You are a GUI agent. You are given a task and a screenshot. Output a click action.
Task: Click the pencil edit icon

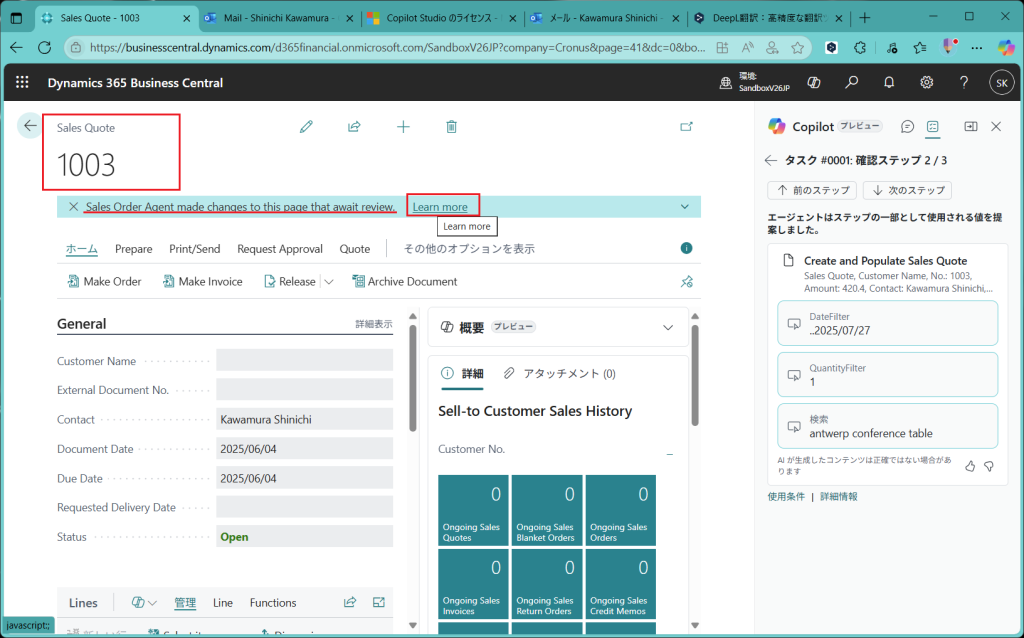coord(306,127)
